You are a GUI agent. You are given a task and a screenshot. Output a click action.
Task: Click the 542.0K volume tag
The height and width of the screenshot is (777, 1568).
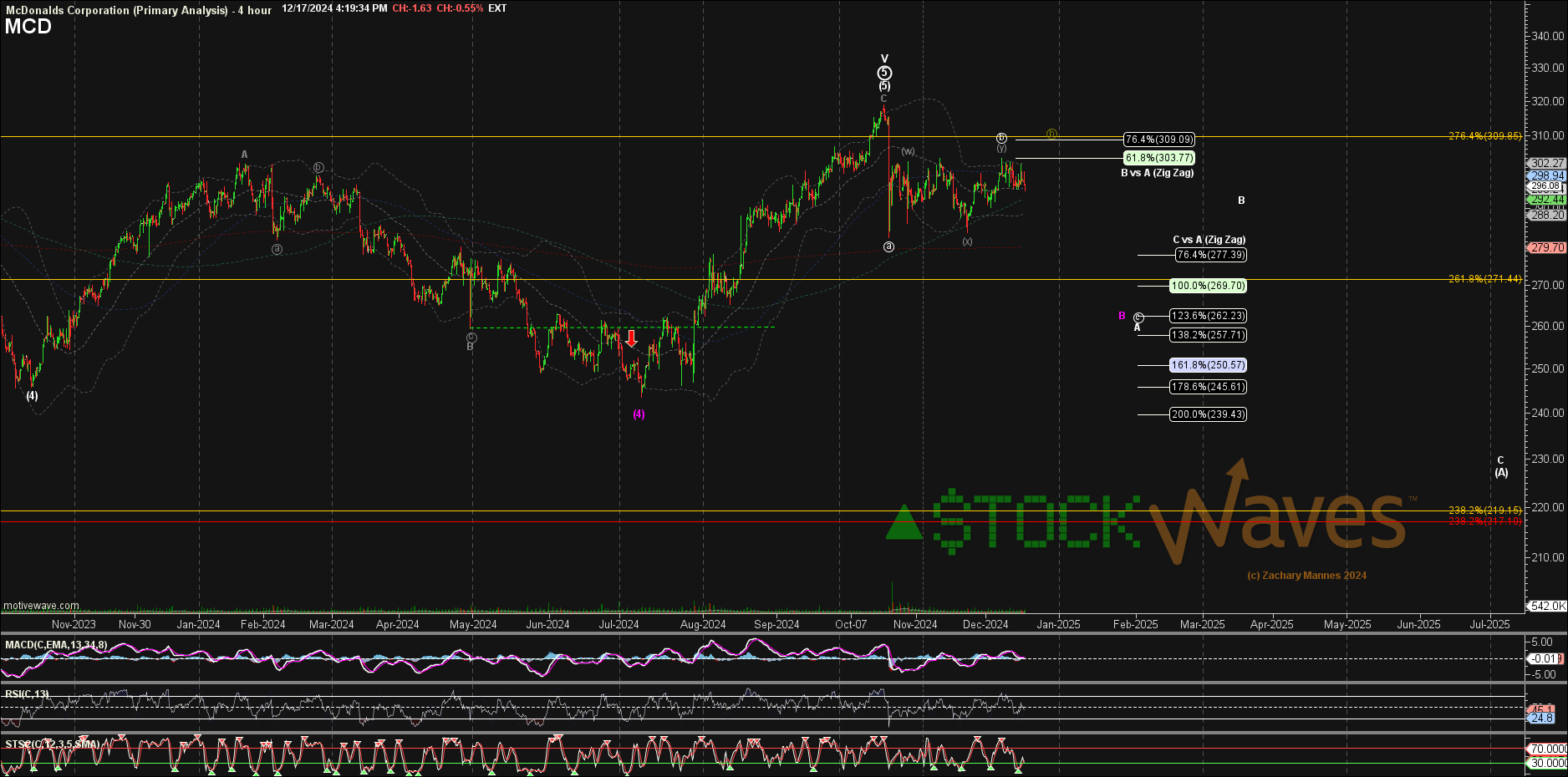1546,606
